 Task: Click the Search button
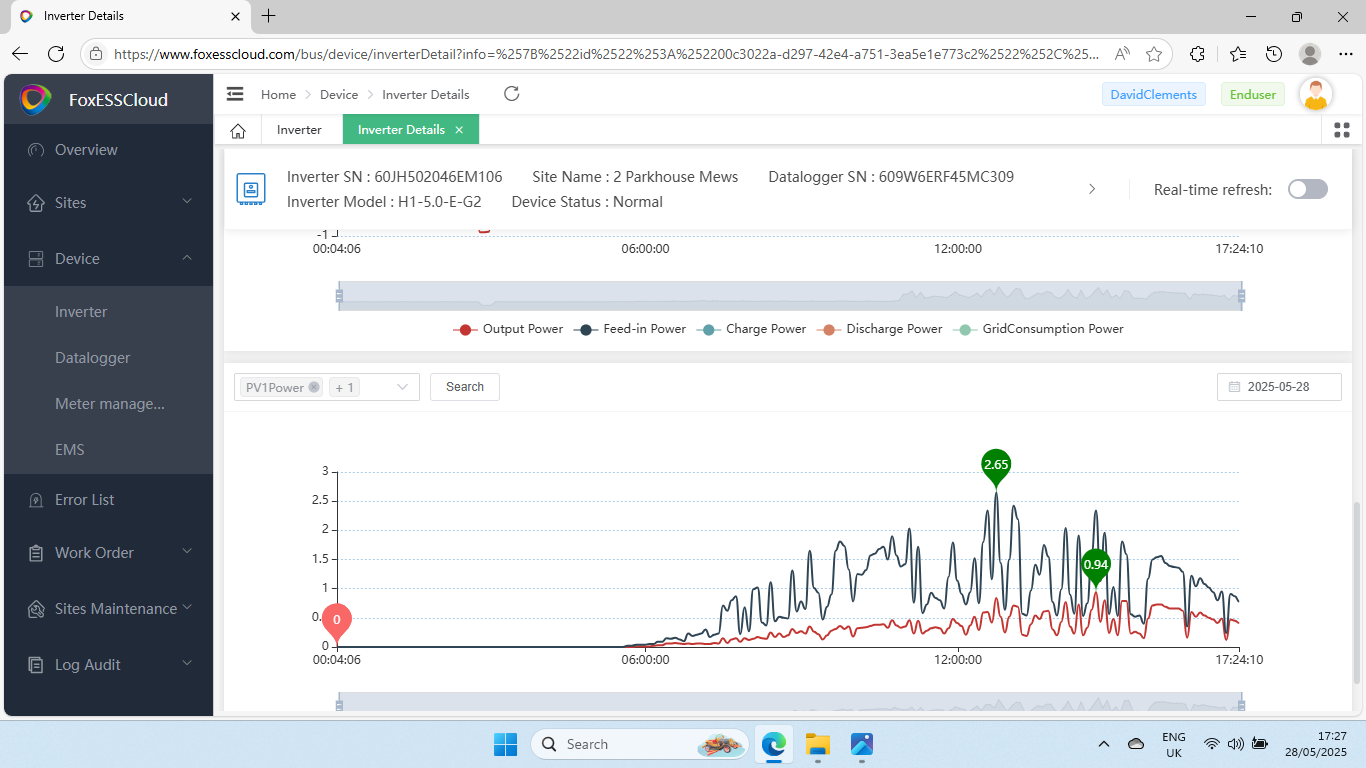pos(465,387)
